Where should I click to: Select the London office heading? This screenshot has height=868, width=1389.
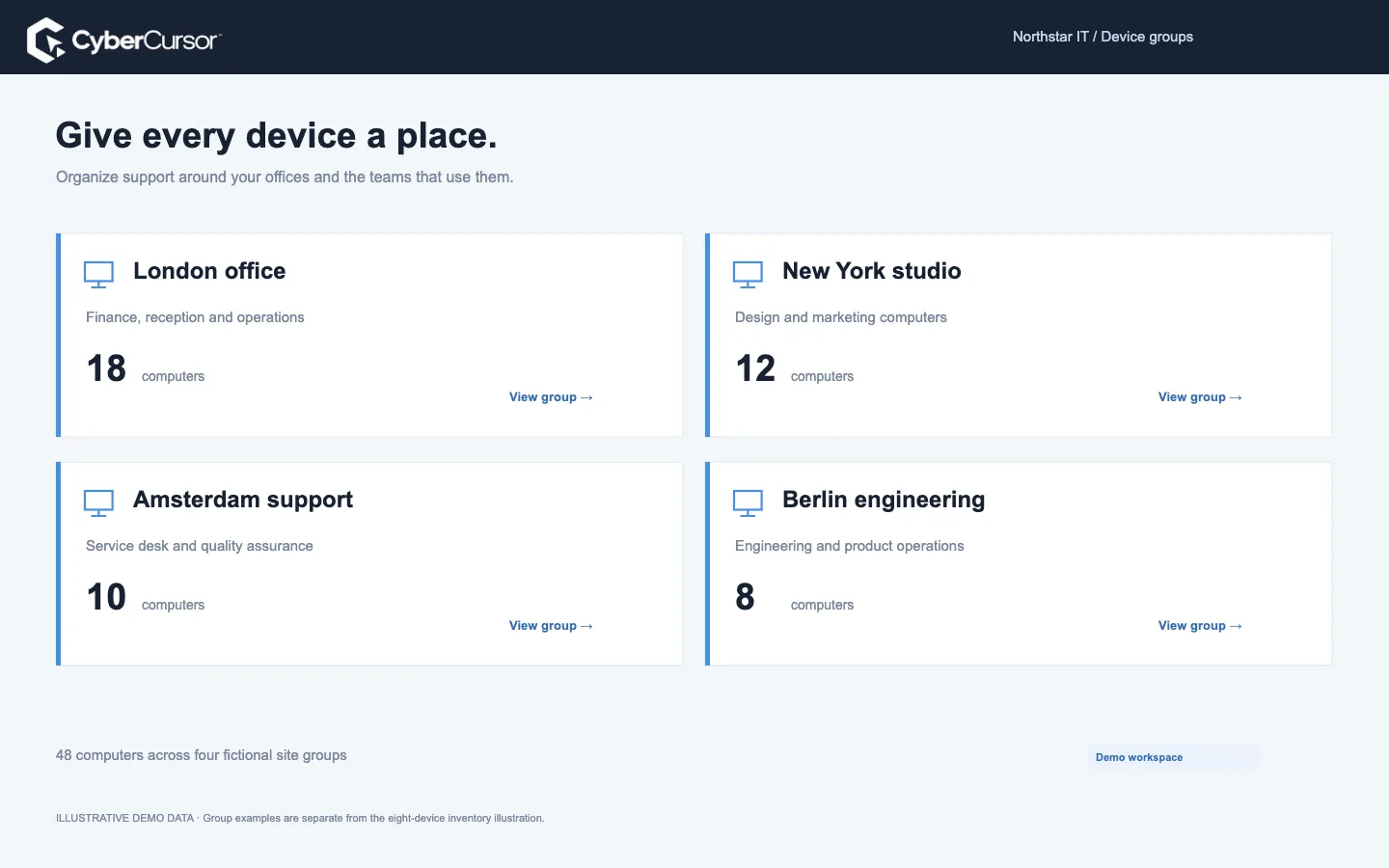(x=209, y=271)
